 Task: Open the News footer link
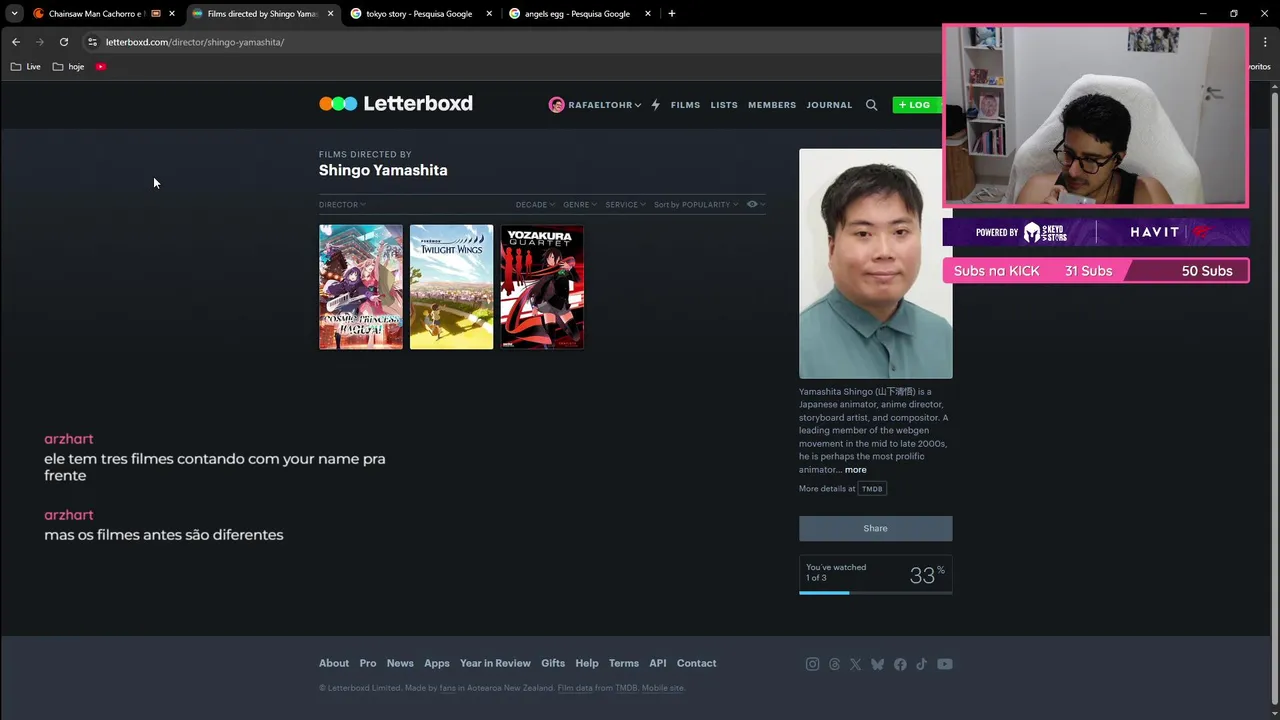click(x=400, y=663)
